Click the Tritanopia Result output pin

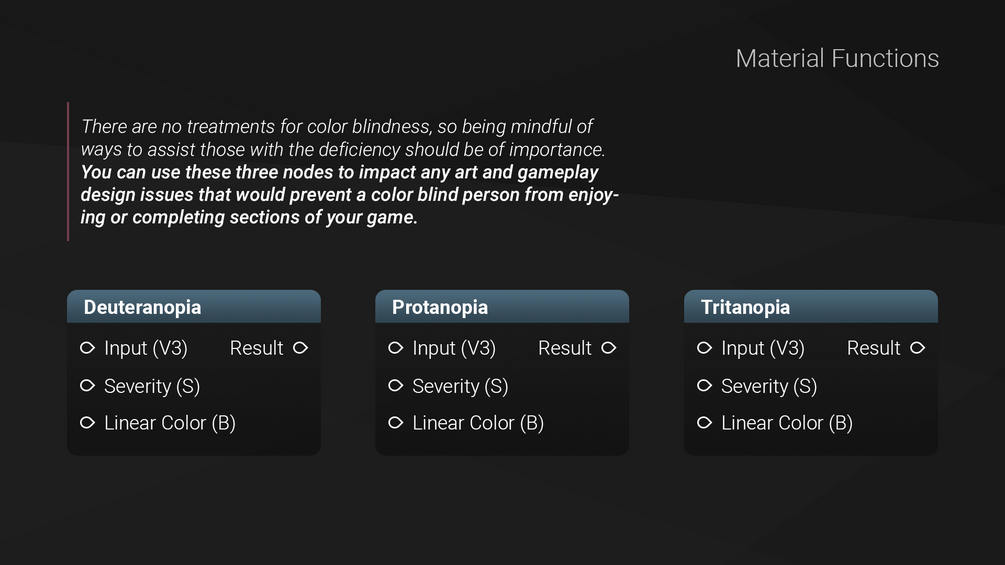[x=918, y=348]
